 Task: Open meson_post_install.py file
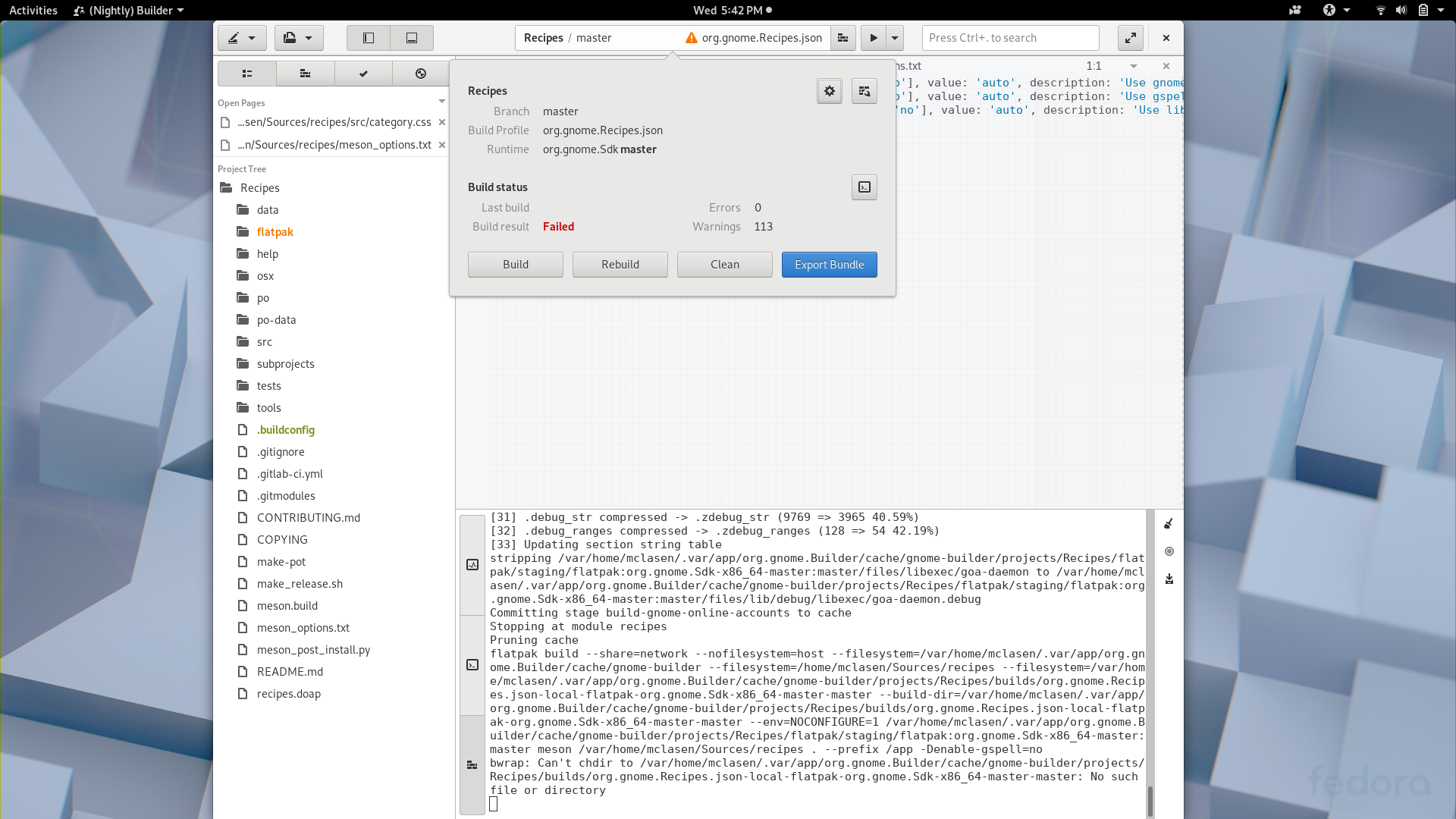(313, 650)
